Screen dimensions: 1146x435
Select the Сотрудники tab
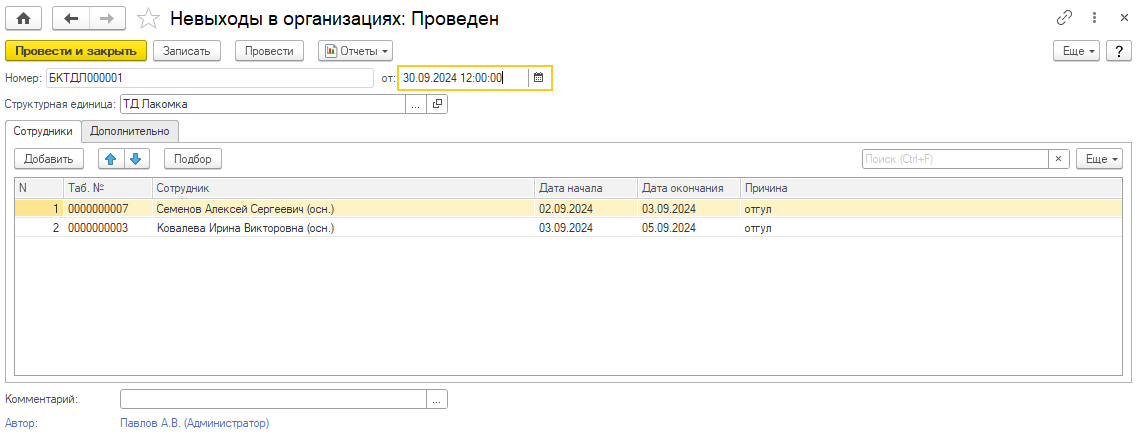[x=43, y=130]
